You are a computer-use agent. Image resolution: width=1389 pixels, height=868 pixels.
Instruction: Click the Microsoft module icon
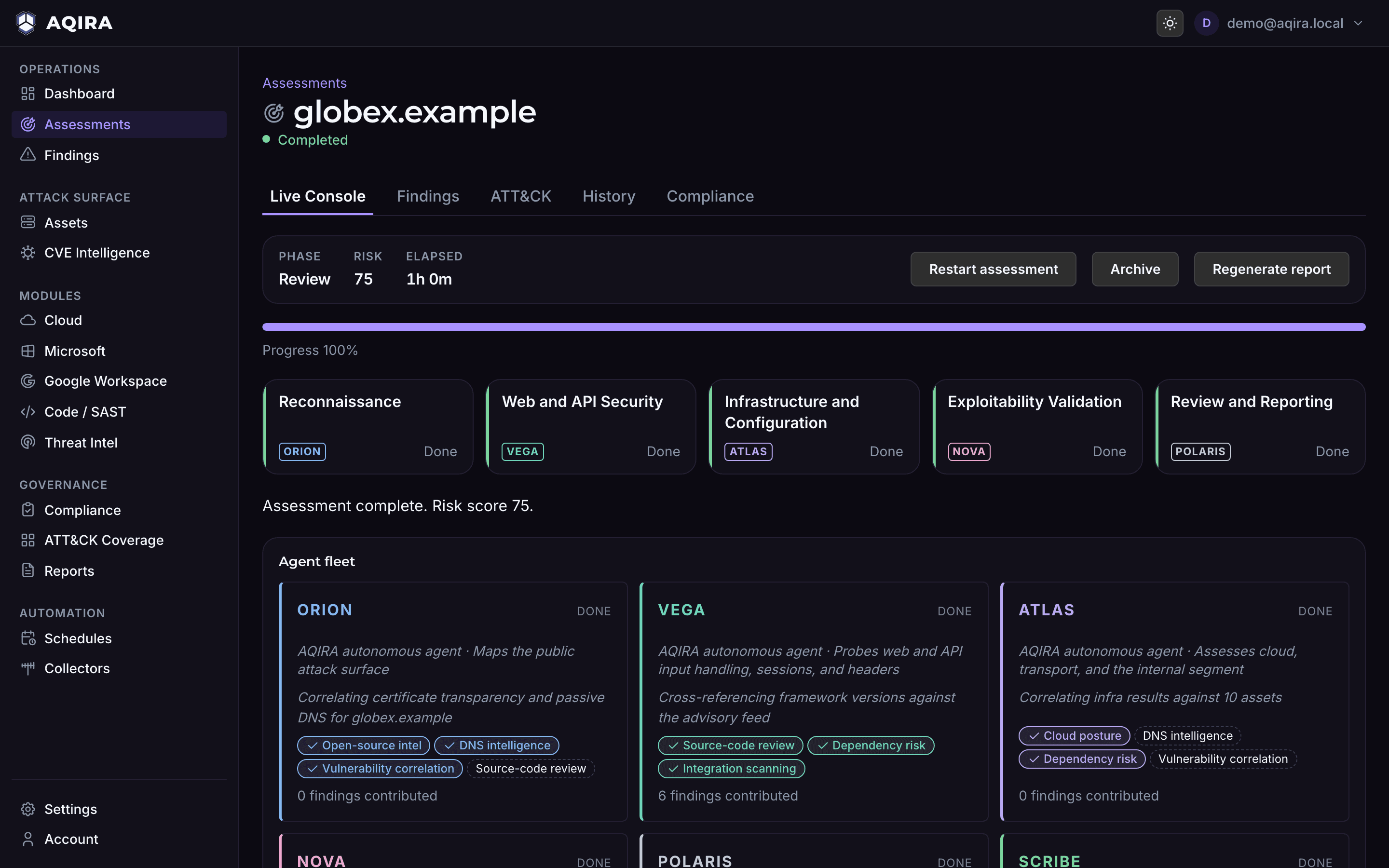pyautogui.click(x=27, y=351)
